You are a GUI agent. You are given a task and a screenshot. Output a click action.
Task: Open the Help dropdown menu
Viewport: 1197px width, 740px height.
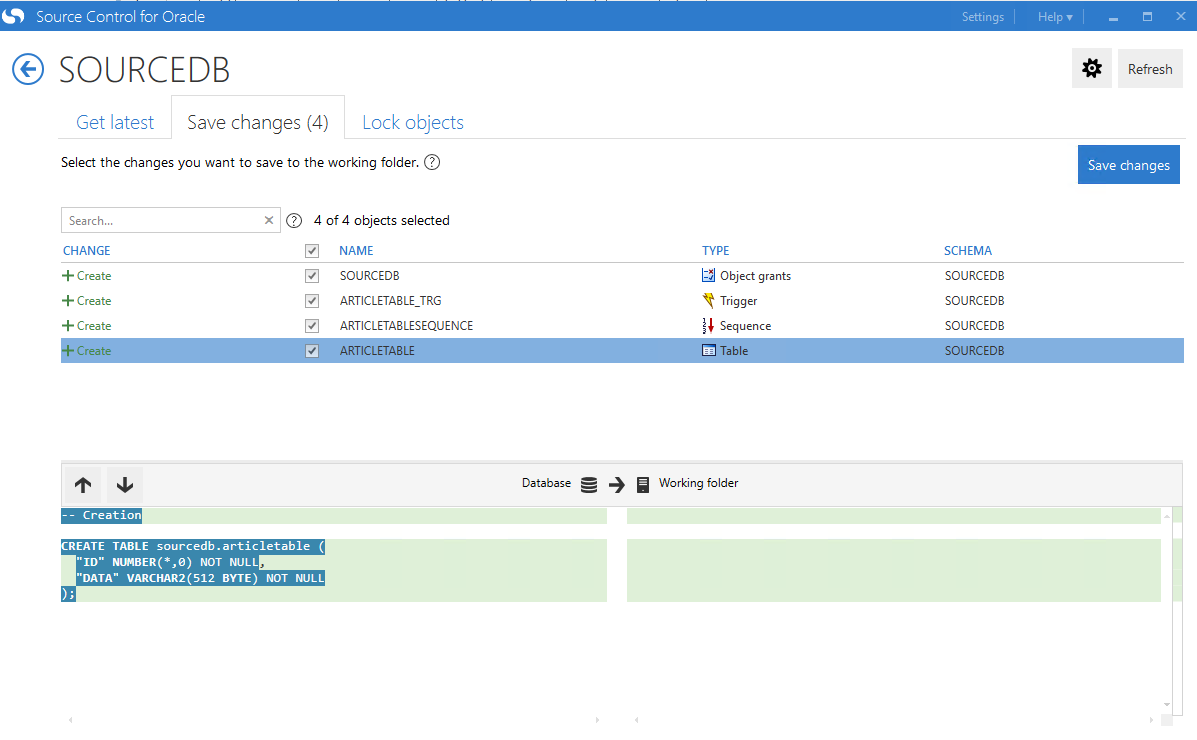[1055, 17]
